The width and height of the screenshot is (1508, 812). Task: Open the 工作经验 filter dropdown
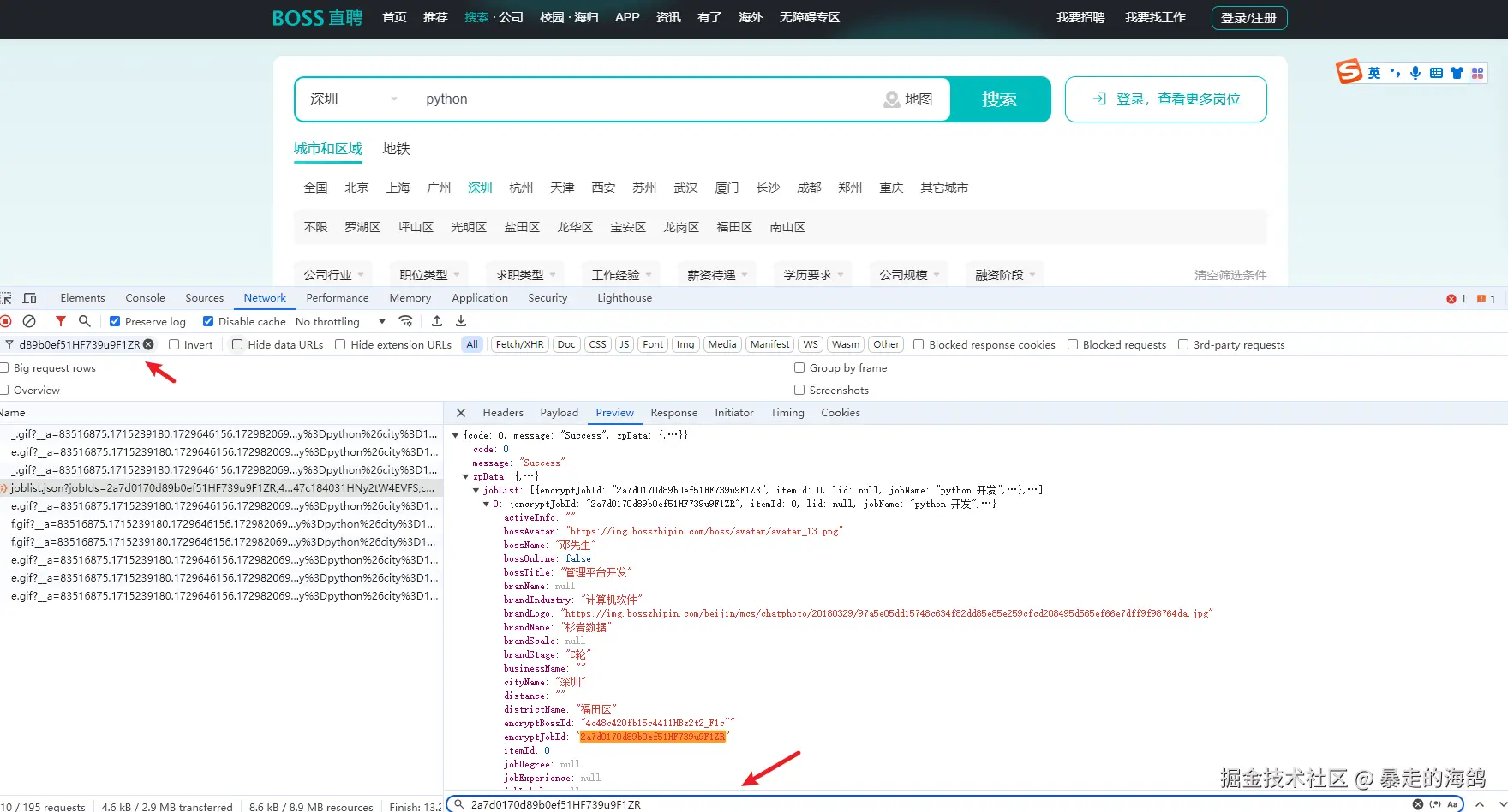621,275
